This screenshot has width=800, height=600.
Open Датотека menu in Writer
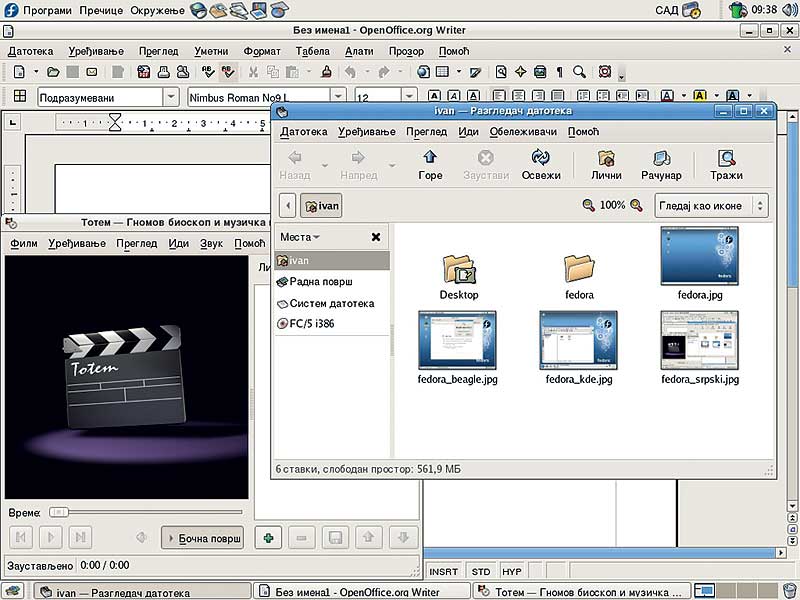click(31, 51)
